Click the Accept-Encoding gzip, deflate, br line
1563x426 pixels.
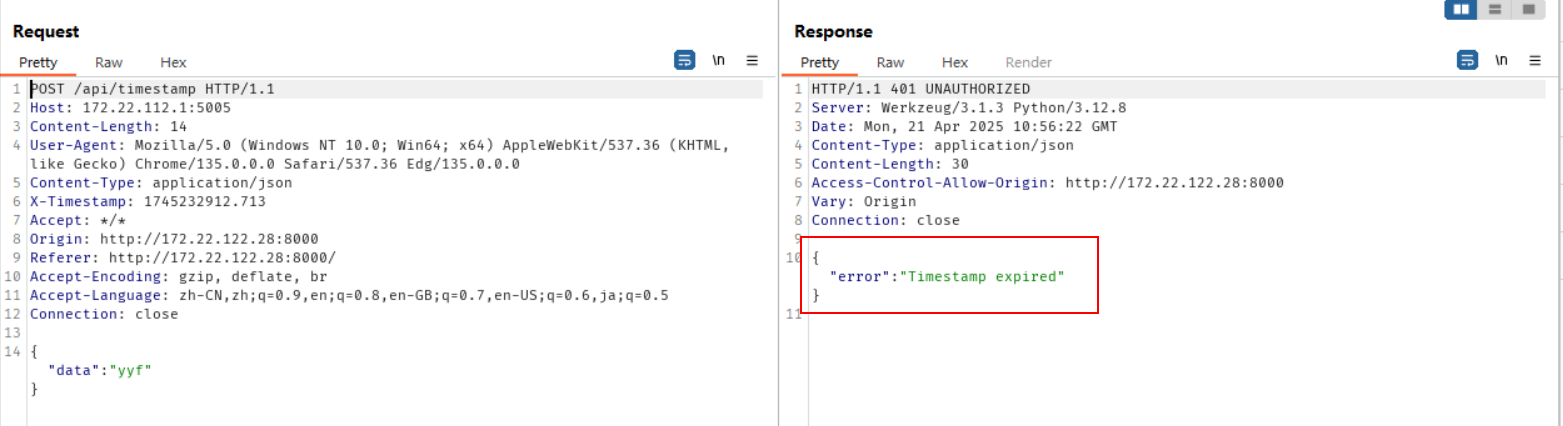pos(178,276)
